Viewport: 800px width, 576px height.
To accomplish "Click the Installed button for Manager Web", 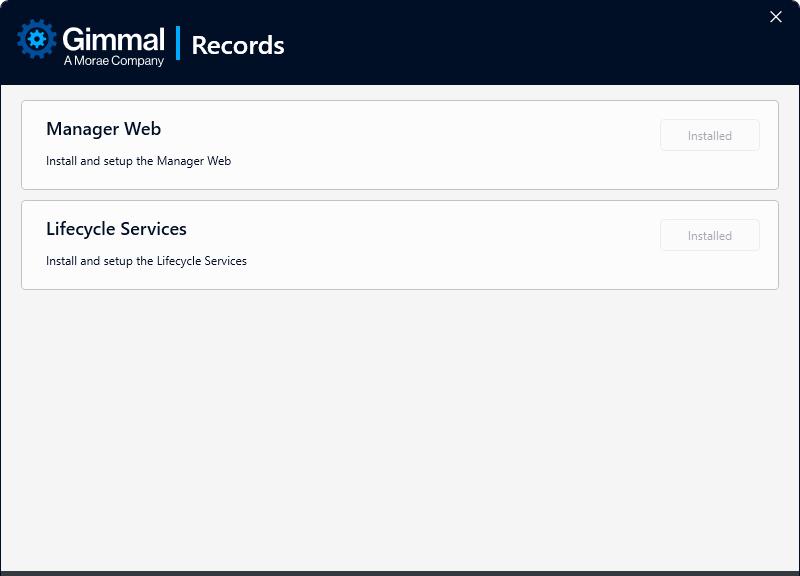I will click(709, 136).
